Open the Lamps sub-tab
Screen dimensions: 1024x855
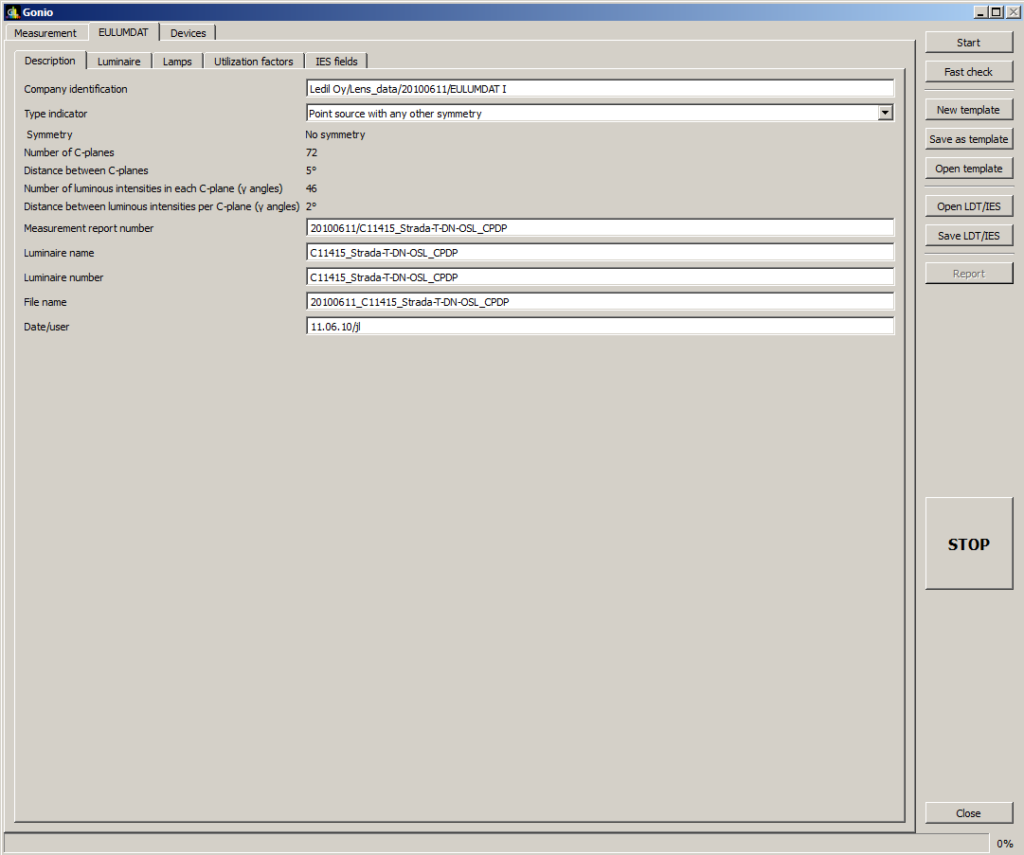point(177,61)
